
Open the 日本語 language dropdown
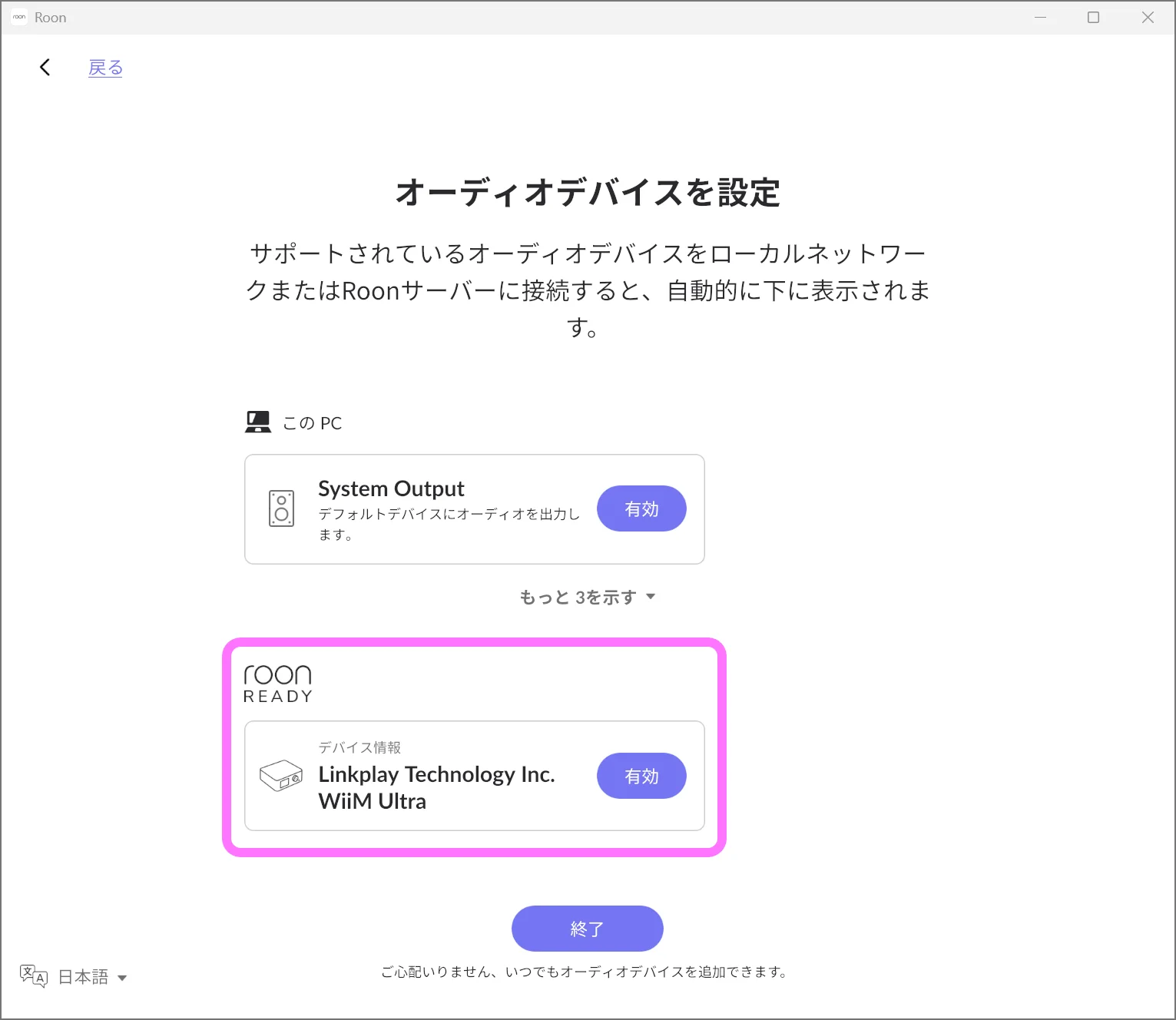83,977
